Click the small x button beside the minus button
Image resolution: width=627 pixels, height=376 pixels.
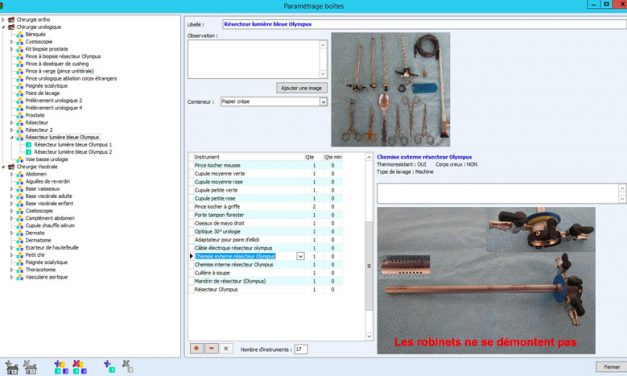point(226,348)
